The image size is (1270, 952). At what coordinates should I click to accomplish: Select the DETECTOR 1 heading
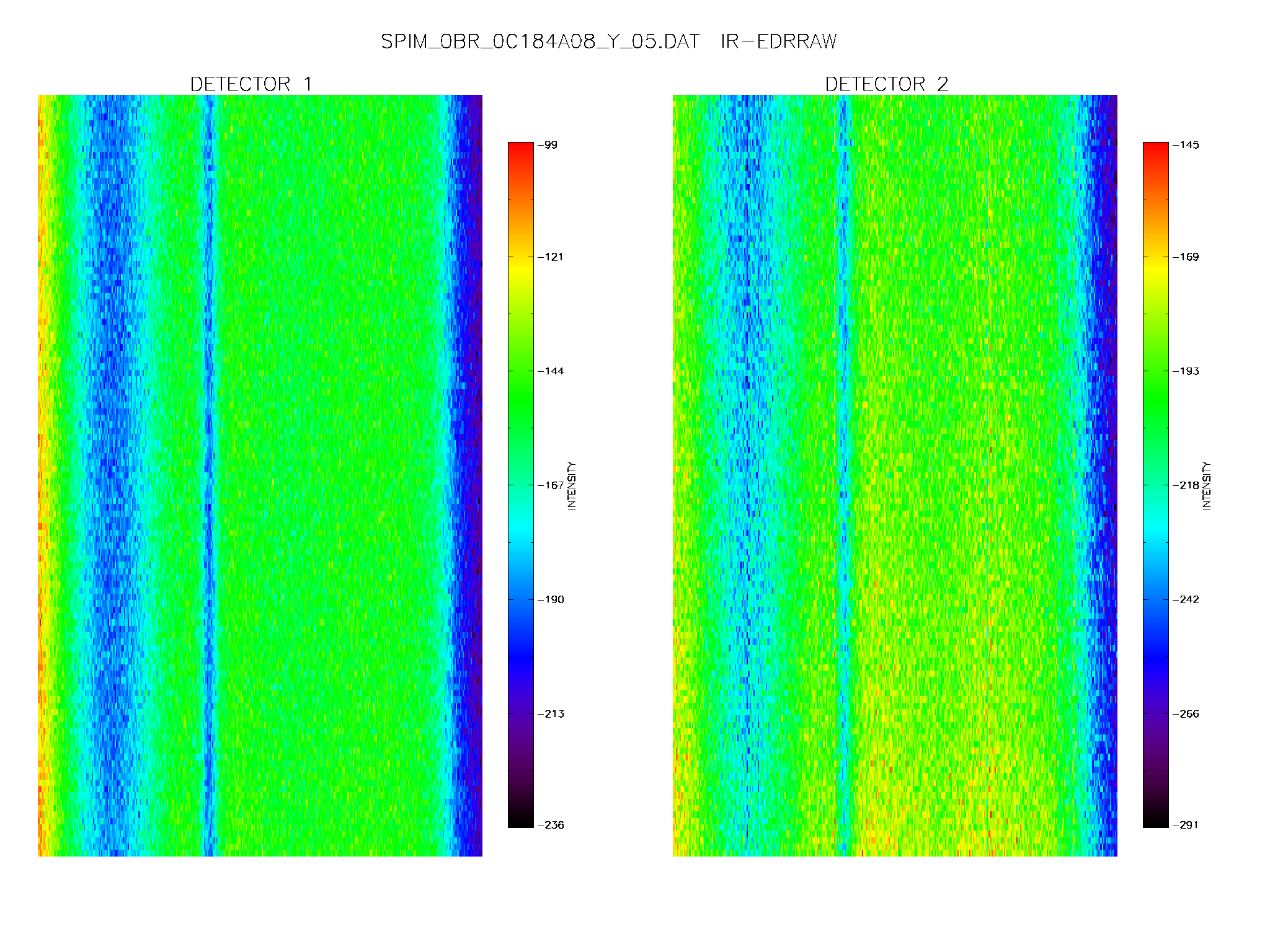click(x=251, y=84)
